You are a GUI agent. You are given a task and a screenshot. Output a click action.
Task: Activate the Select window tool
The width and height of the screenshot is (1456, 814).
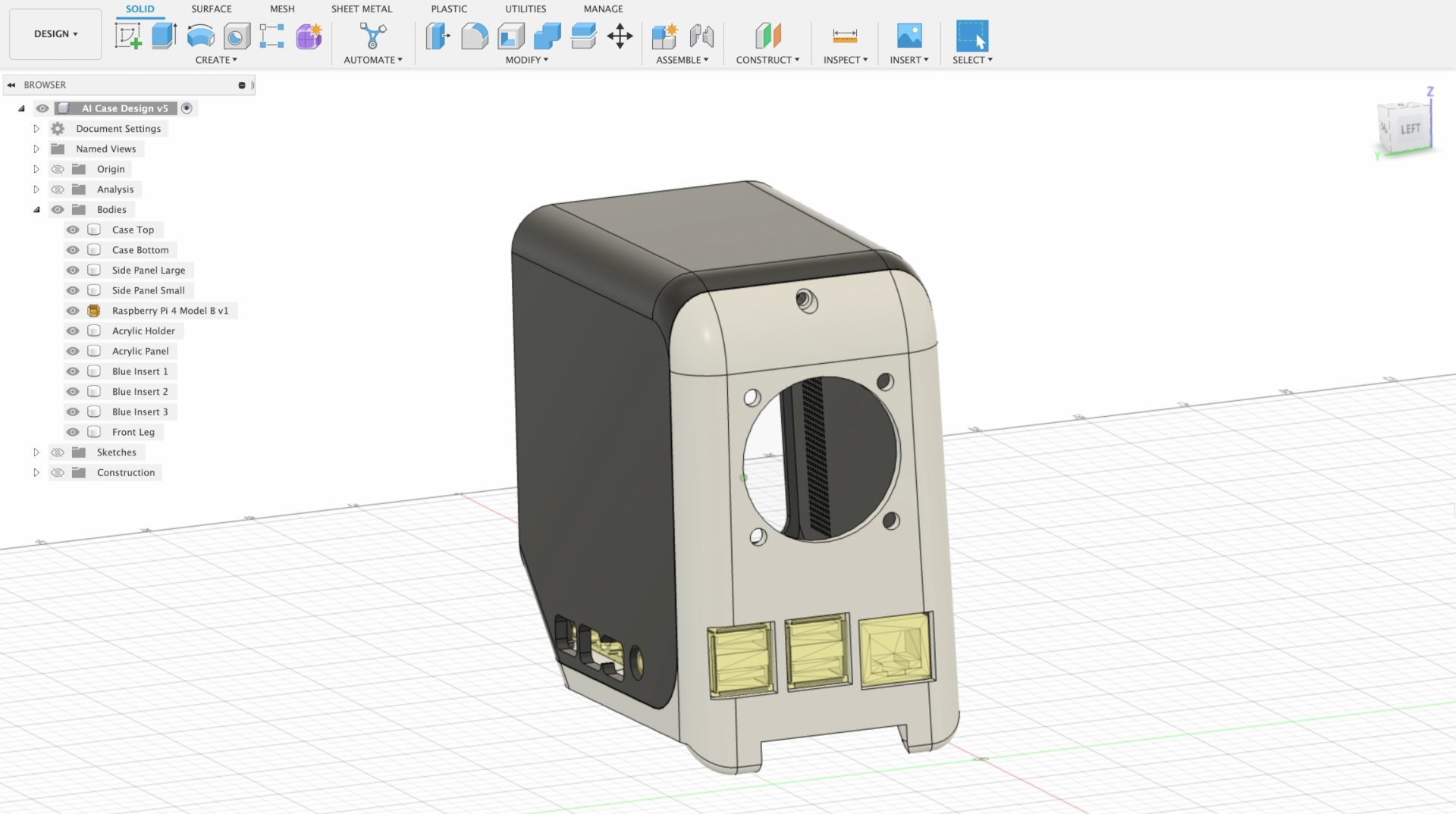971,35
